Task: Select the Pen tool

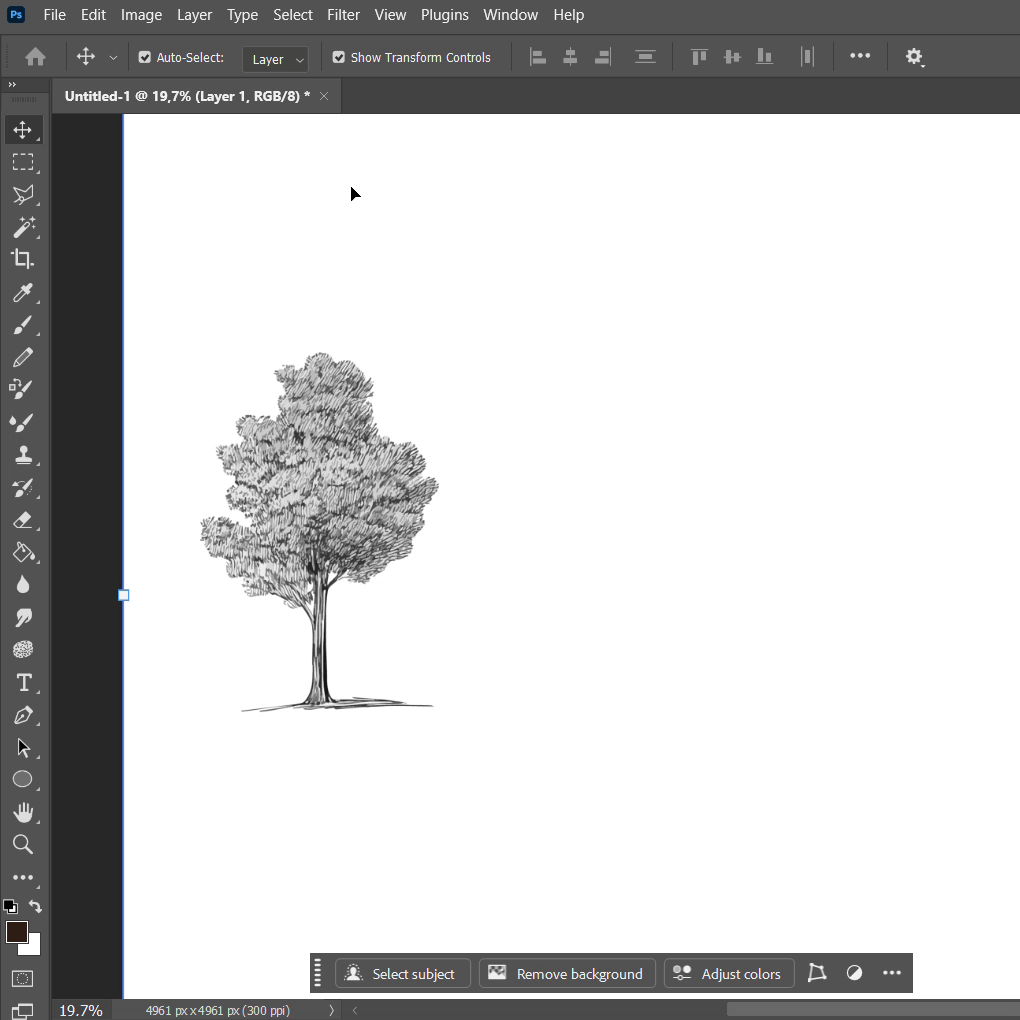Action: 22,715
